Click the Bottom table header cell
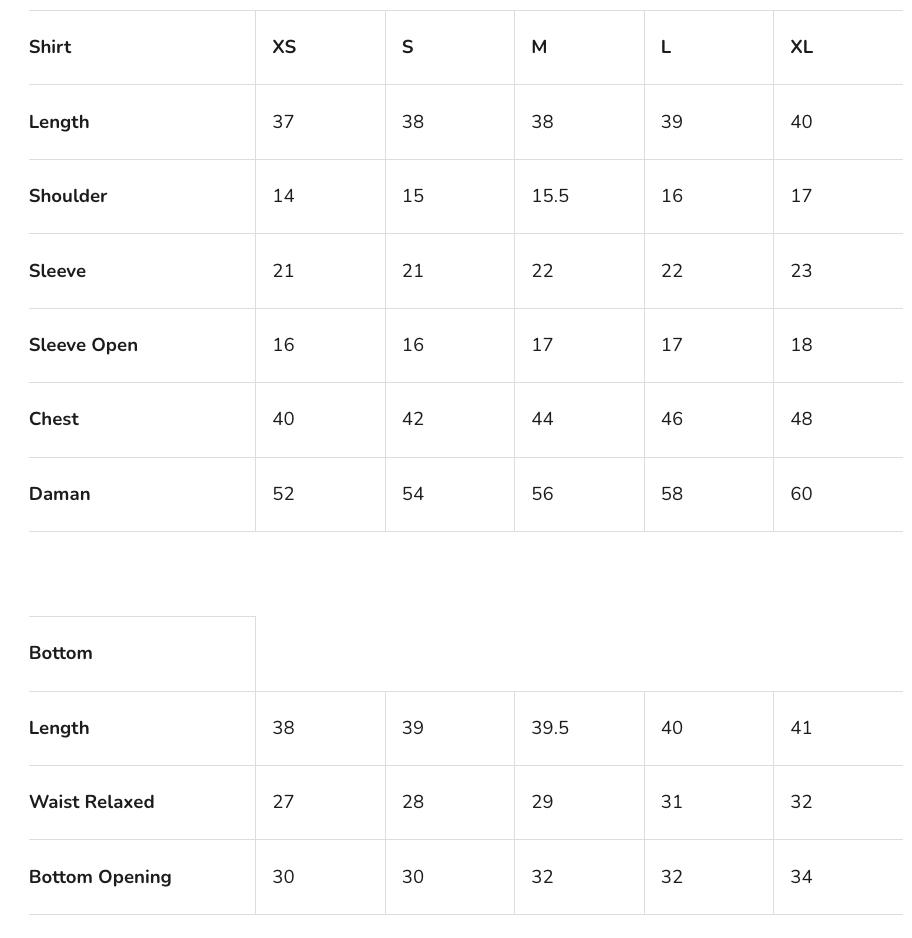 pyautogui.click(x=61, y=653)
